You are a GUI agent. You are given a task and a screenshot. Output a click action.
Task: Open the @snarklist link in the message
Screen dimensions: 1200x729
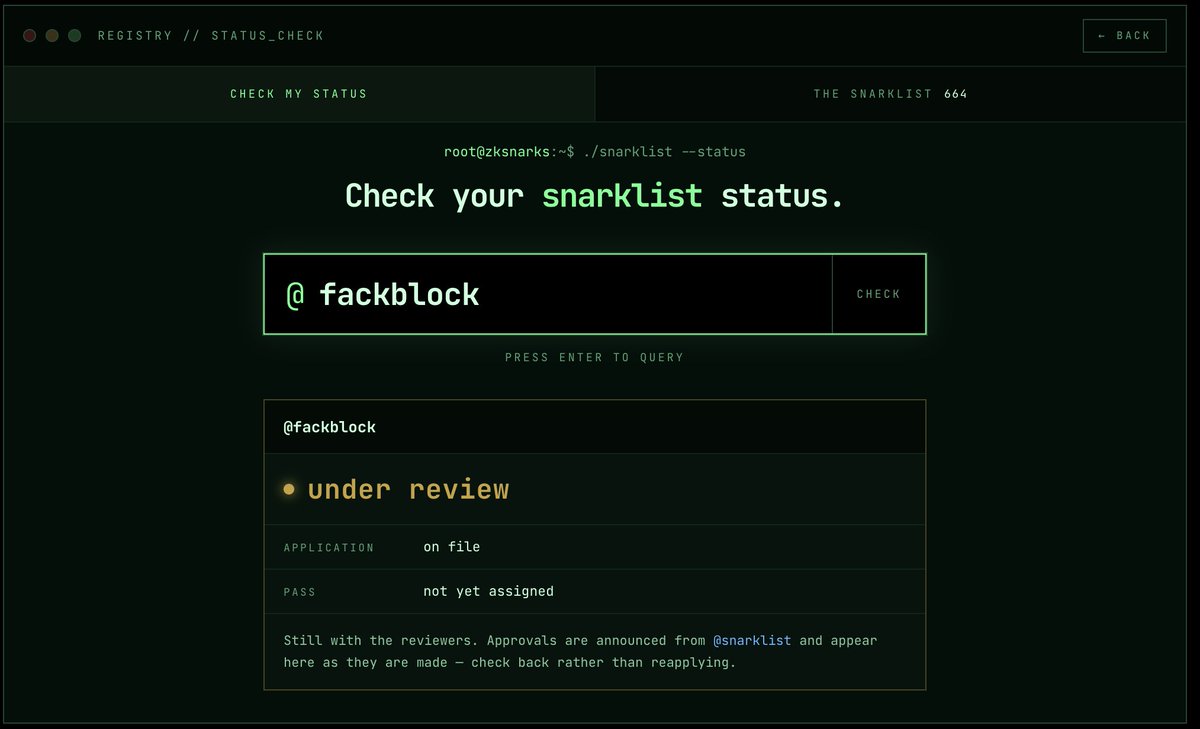coord(752,640)
